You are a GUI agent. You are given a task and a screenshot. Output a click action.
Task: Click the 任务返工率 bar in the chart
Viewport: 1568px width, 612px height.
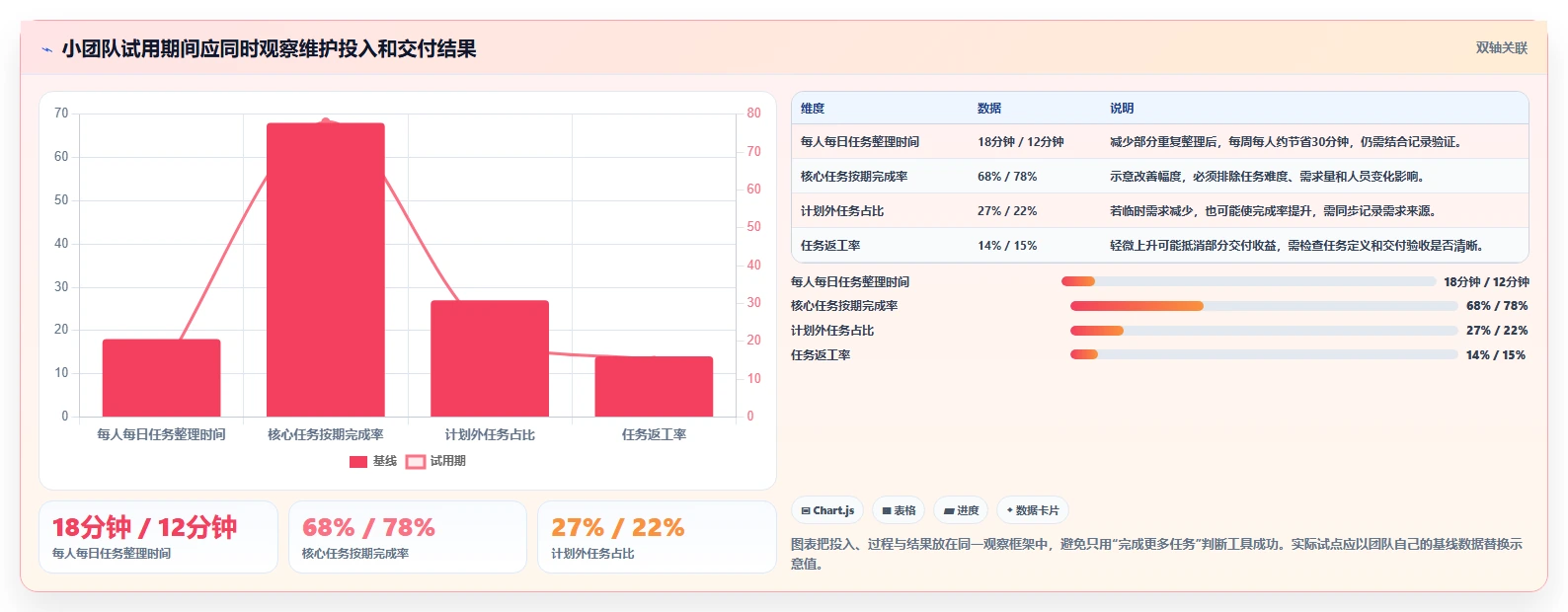(x=654, y=387)
